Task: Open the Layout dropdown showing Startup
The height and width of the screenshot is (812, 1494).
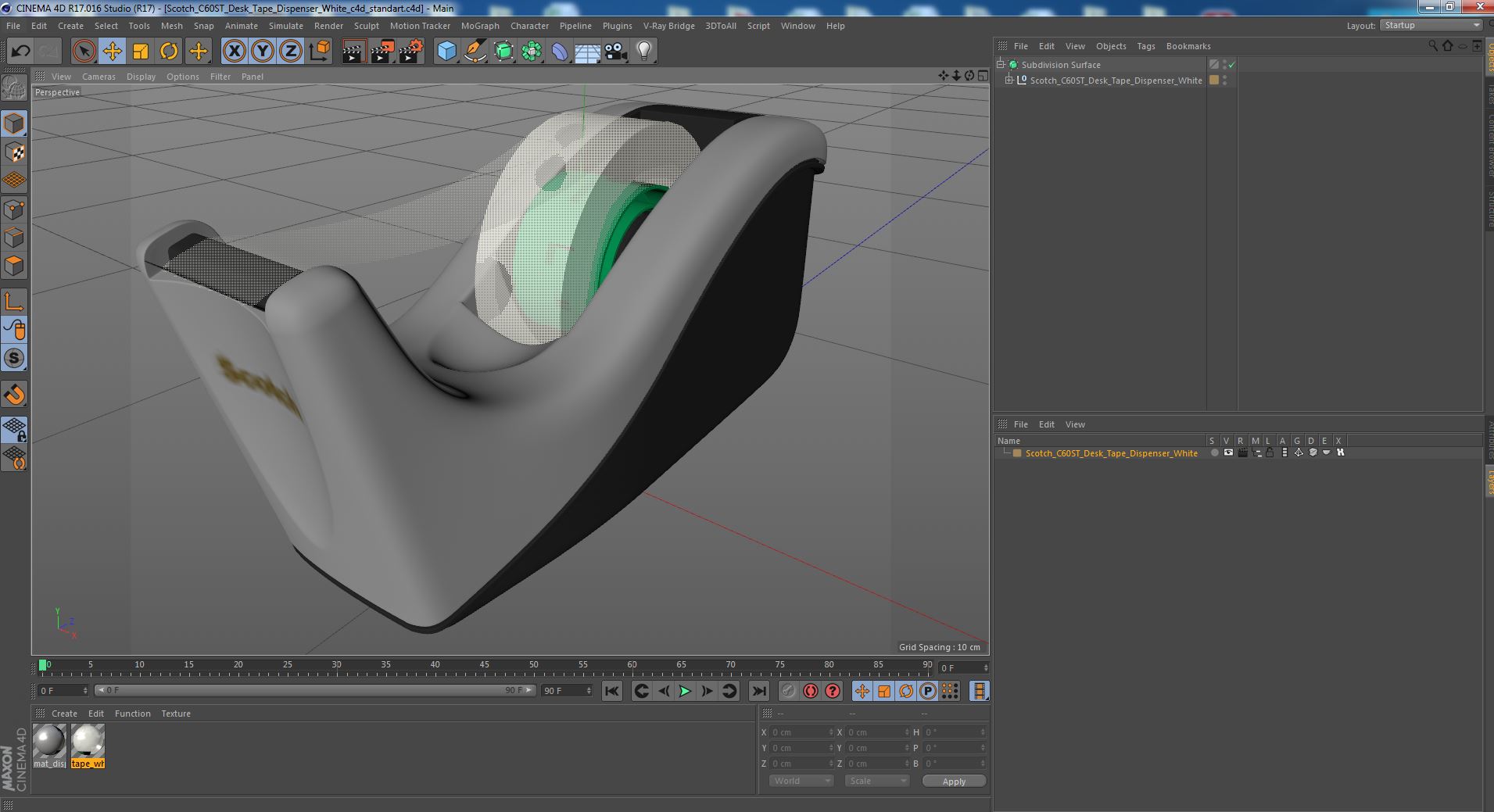Action: [x=1431, y=25]
